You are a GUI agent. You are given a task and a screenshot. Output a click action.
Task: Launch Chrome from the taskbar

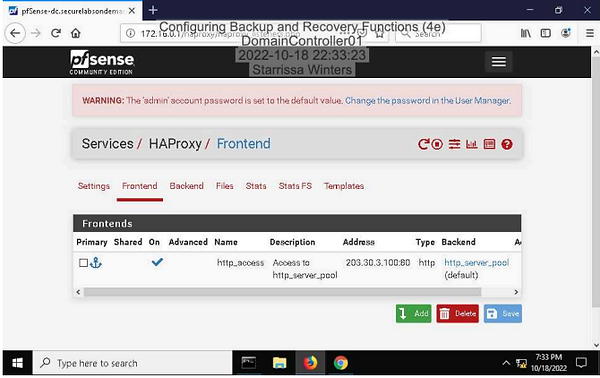tap(341, 363)
